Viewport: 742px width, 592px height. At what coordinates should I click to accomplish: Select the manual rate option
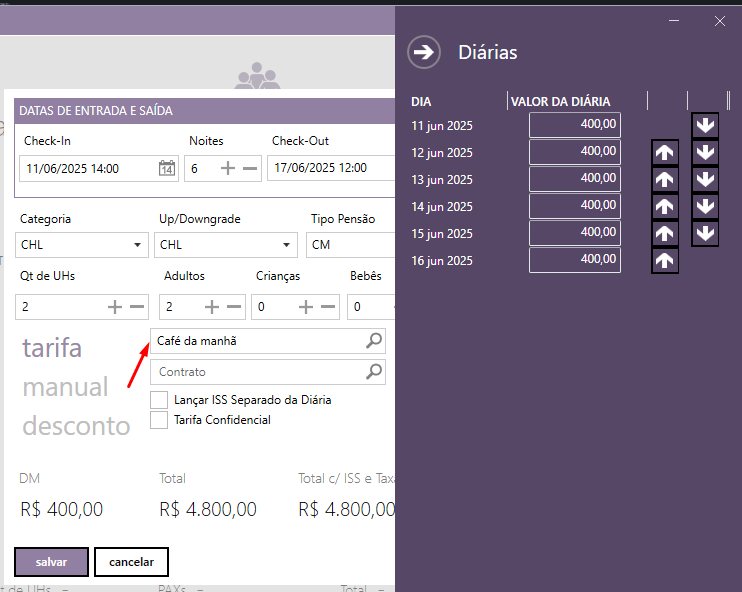coord(65,387)
